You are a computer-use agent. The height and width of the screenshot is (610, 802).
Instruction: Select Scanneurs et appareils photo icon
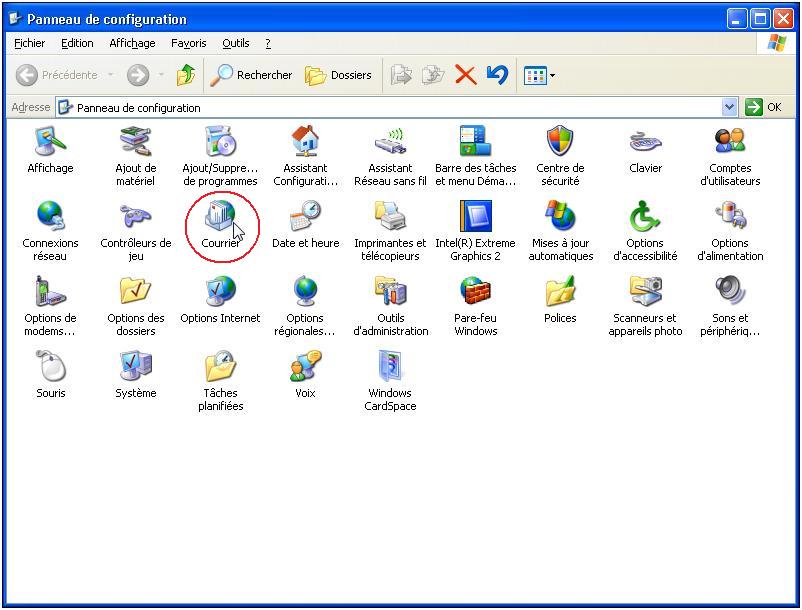coord(645,290)
